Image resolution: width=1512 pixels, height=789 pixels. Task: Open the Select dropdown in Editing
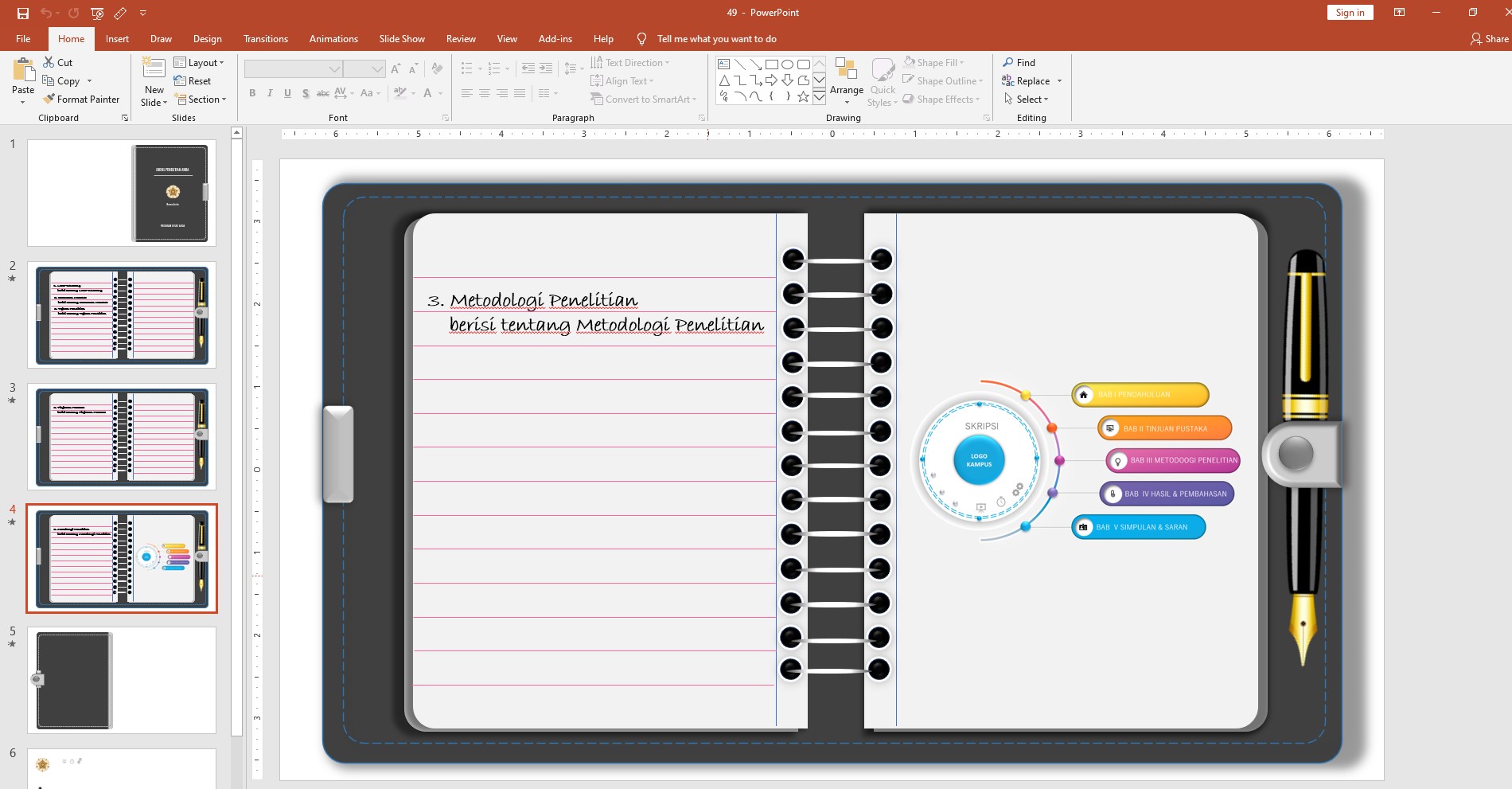pyautogui.click(x=1027, y=99)
